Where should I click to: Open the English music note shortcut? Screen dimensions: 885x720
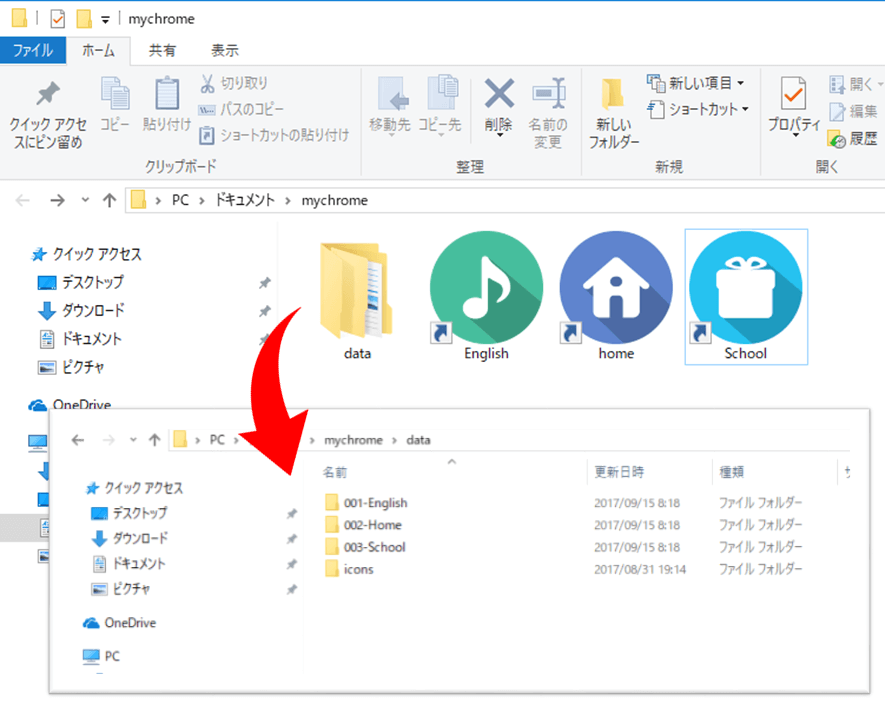tap(486, 294)
